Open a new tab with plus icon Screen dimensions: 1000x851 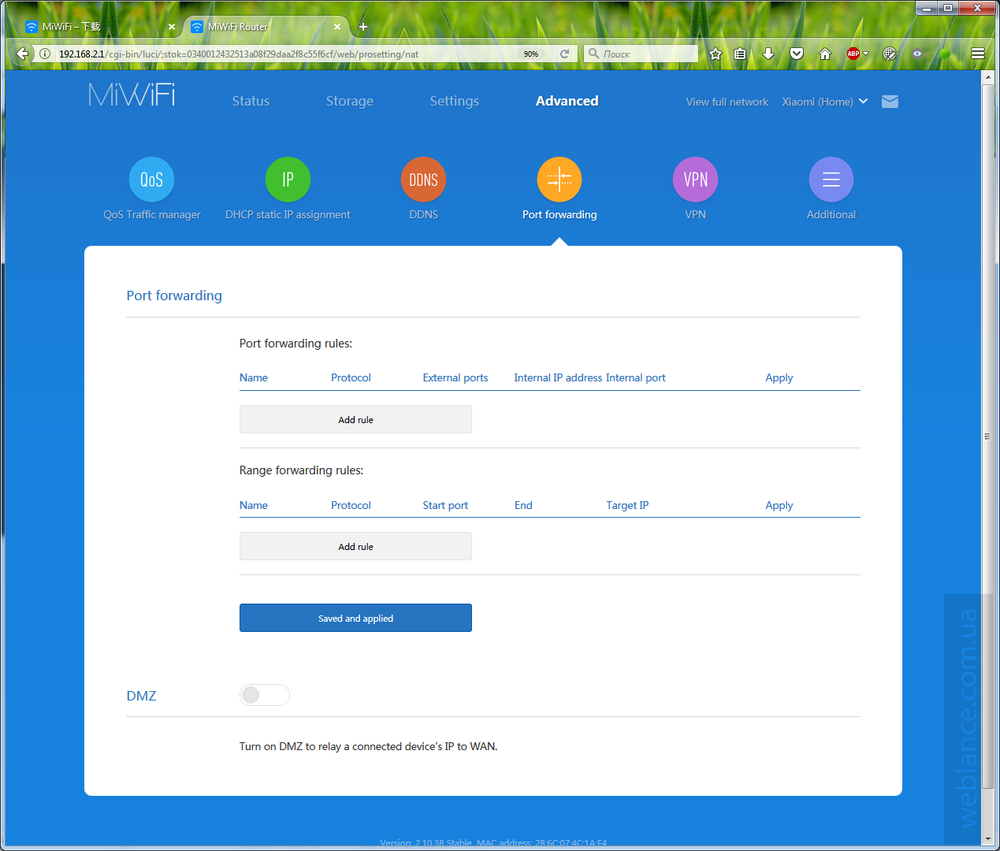(x=363, y=27)
